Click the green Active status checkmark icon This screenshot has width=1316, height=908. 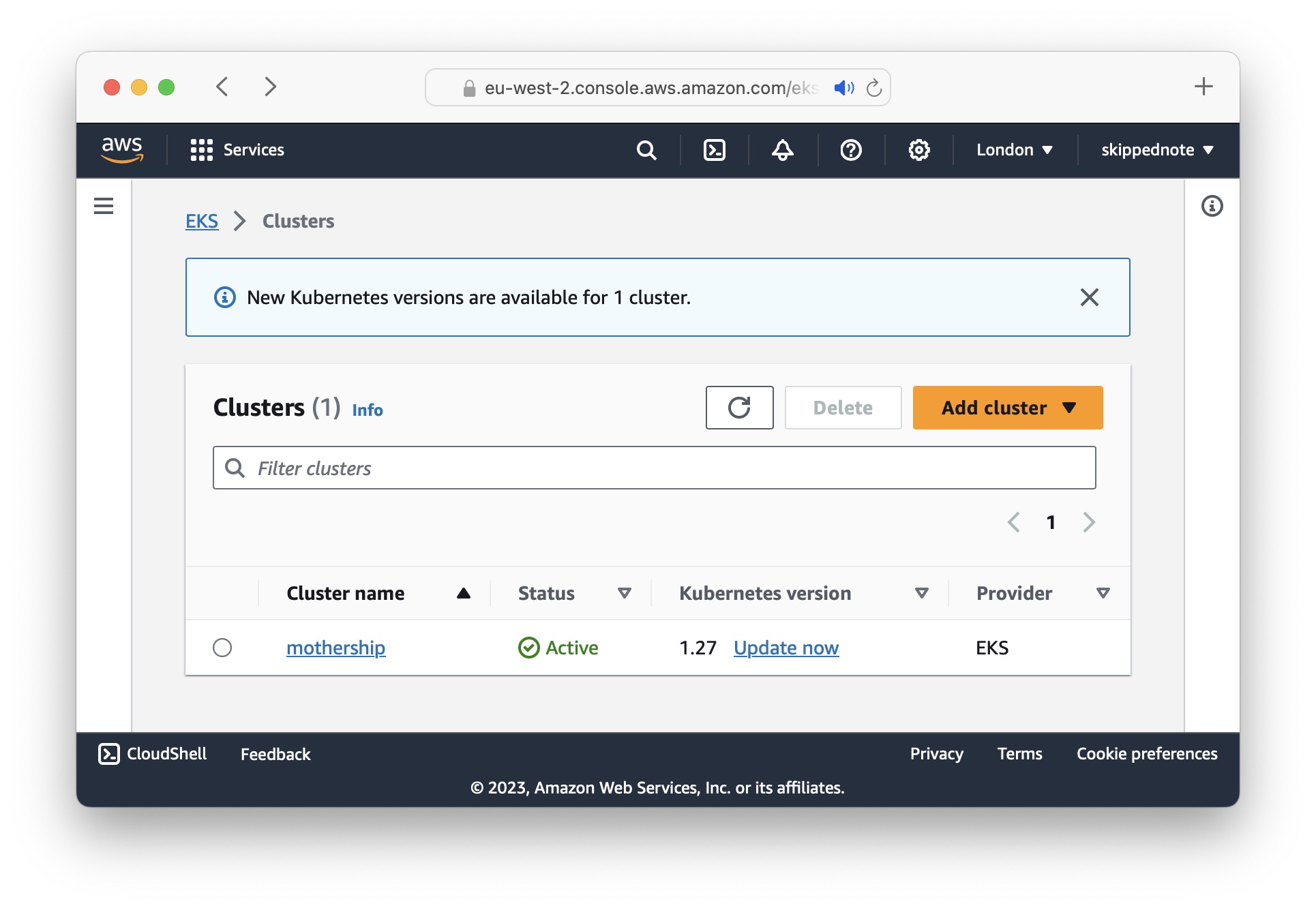coord(528,648)
